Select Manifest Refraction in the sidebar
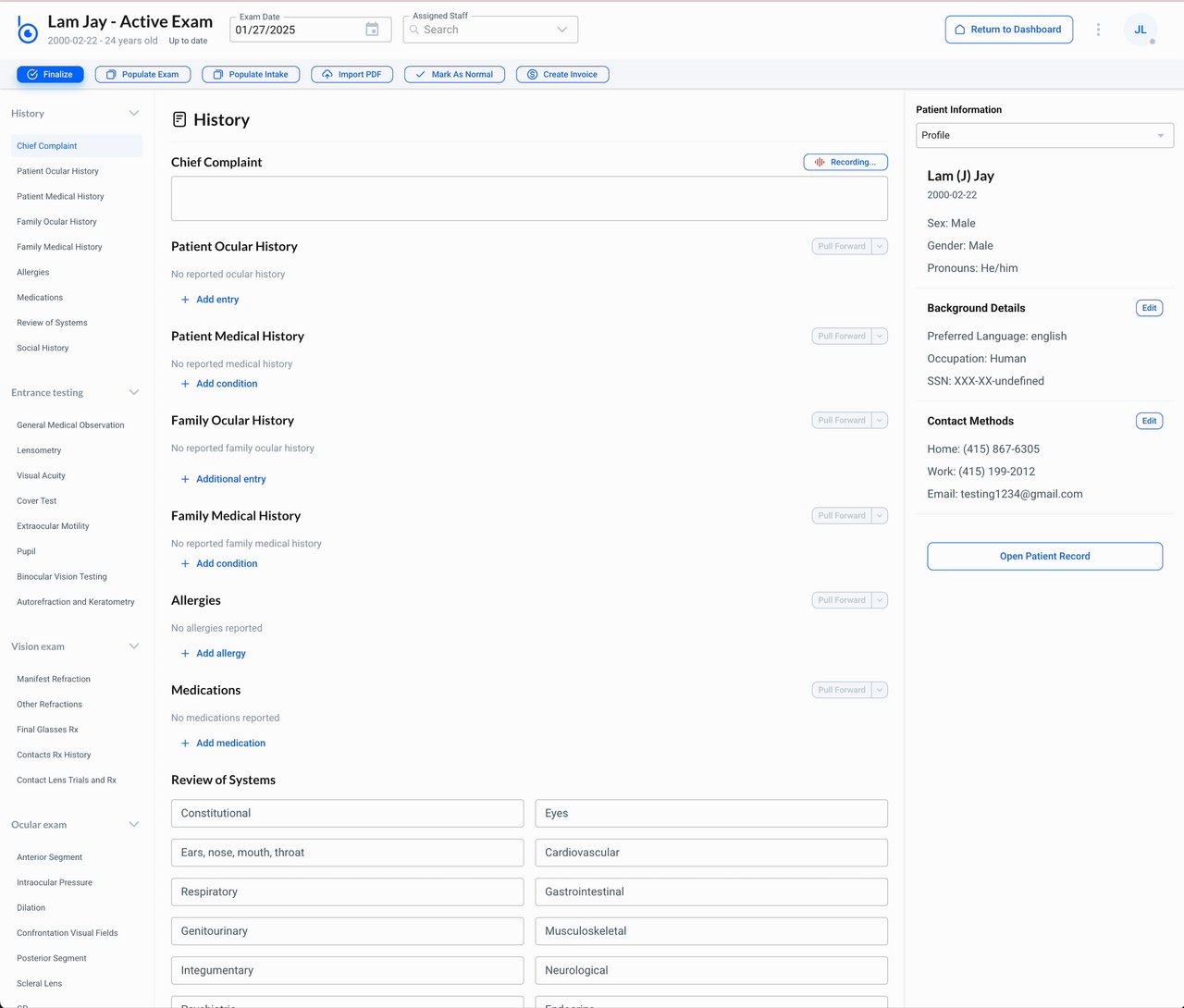Image resolution: width=1184 pixels, height=1008 pixels. 54,680
